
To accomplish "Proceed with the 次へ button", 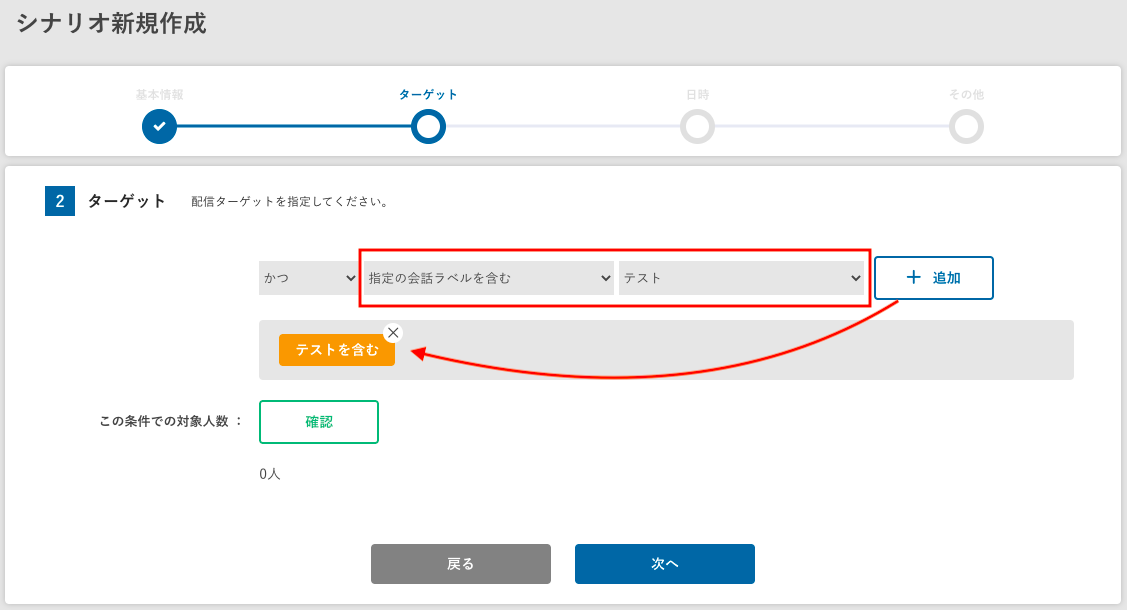I will (665, 564).
